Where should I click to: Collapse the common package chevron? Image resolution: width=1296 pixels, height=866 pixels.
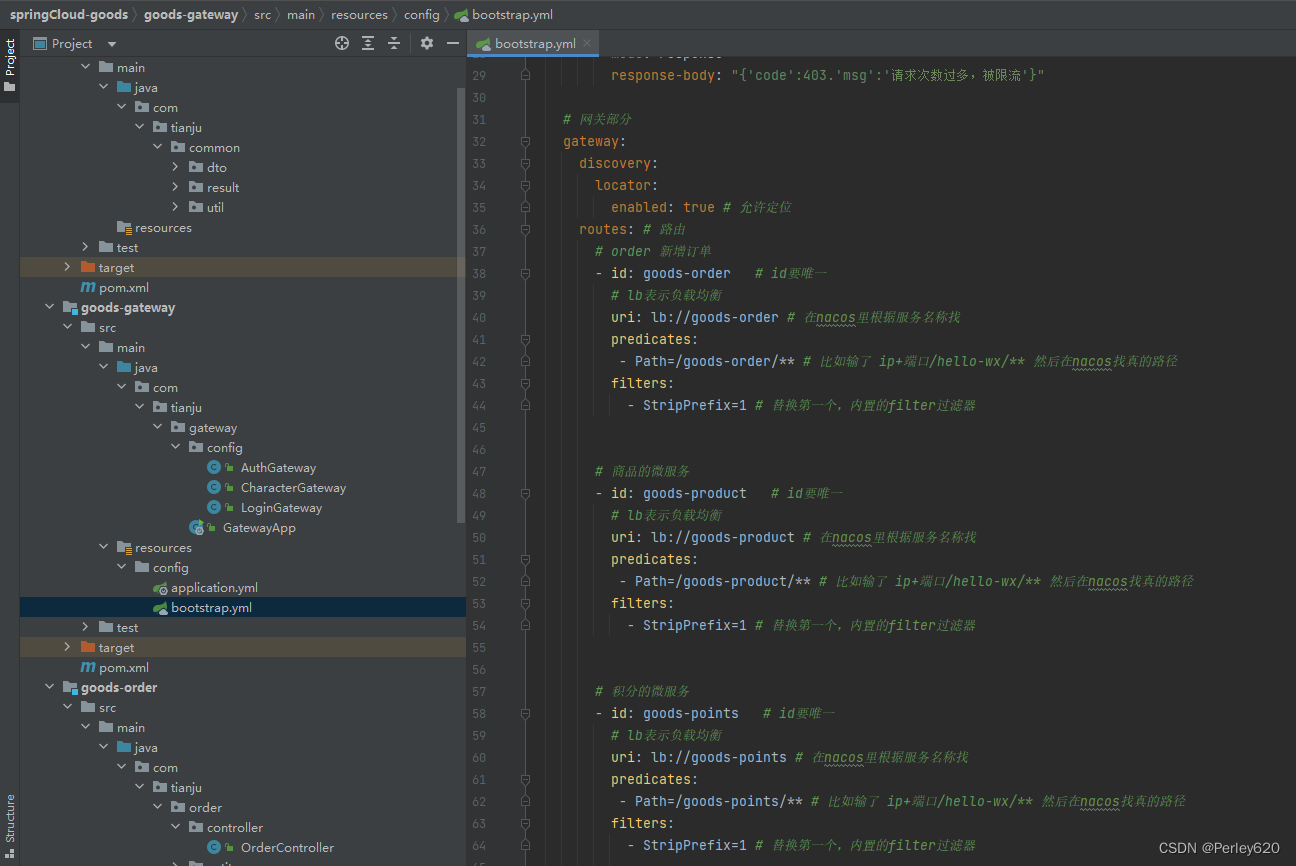coord(157,147)
